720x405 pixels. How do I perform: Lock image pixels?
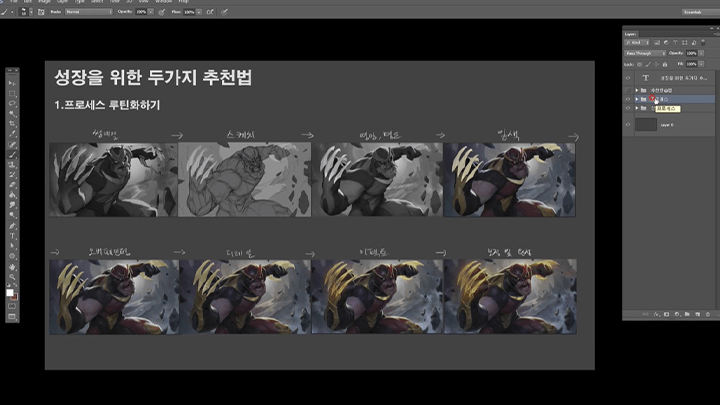click(648, 64)
